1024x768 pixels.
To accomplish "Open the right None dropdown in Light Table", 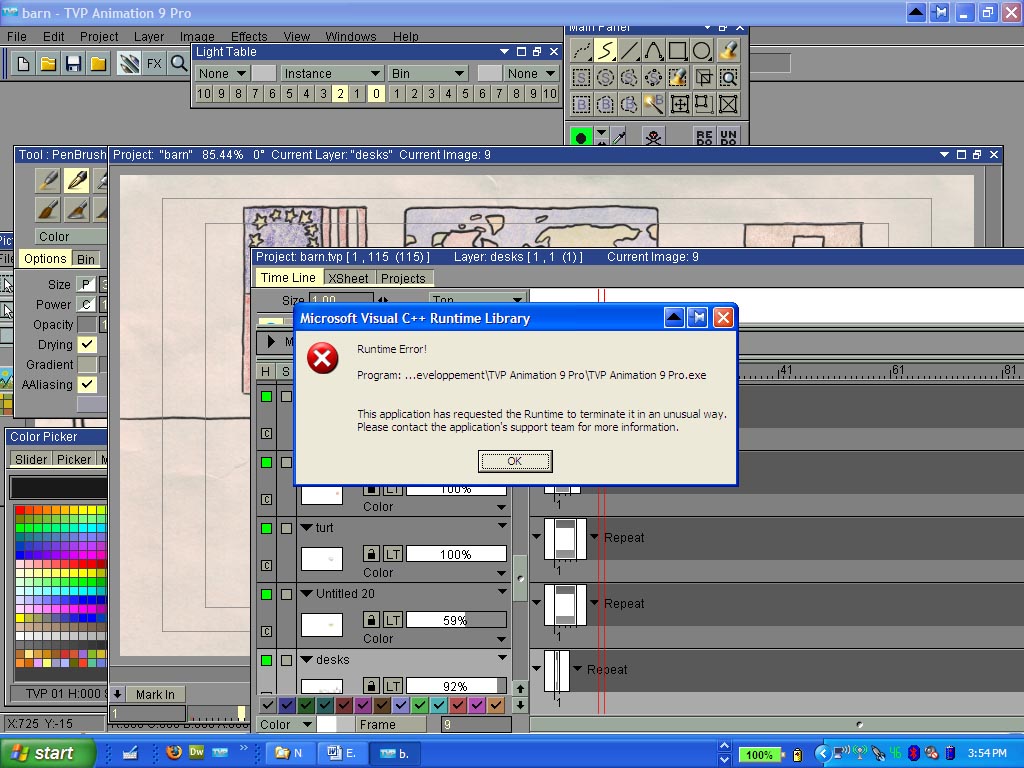I will [532, 73].
